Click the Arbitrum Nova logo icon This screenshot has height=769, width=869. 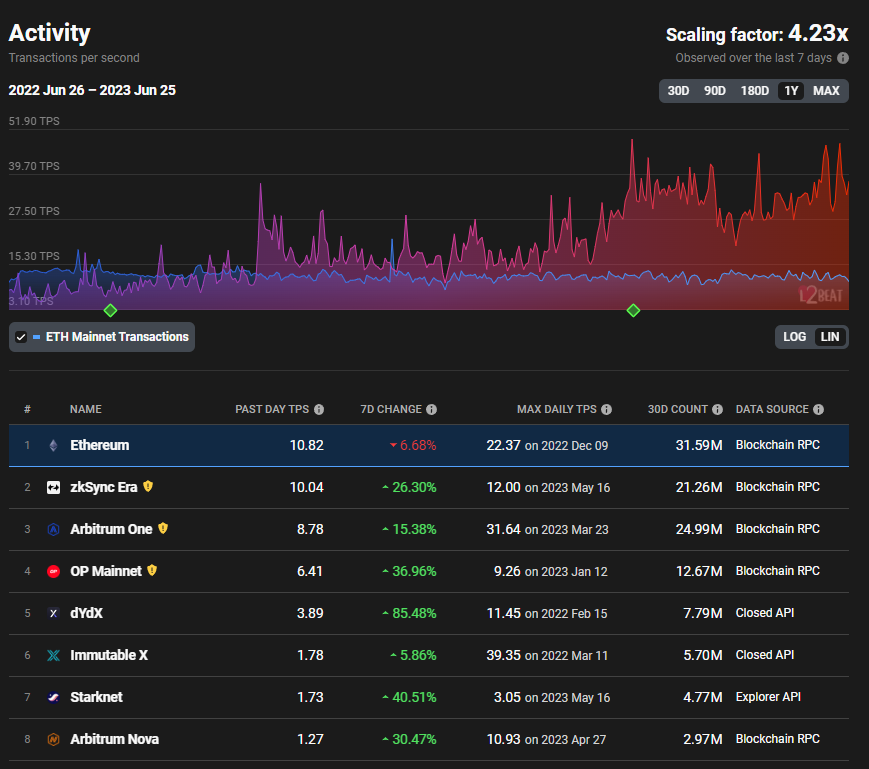pyautogui.click(x=53, y=740)
